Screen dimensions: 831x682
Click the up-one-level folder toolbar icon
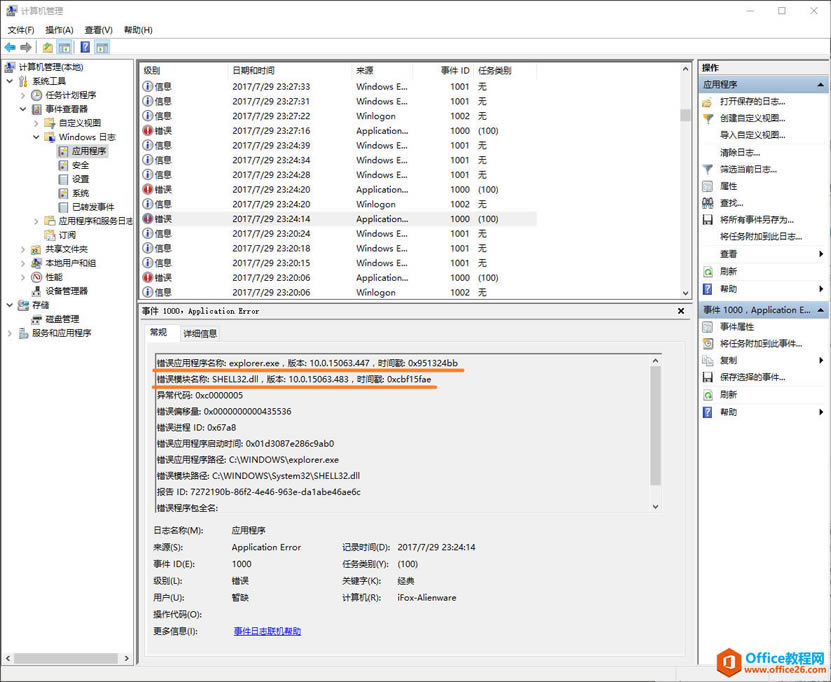(47, 47)
